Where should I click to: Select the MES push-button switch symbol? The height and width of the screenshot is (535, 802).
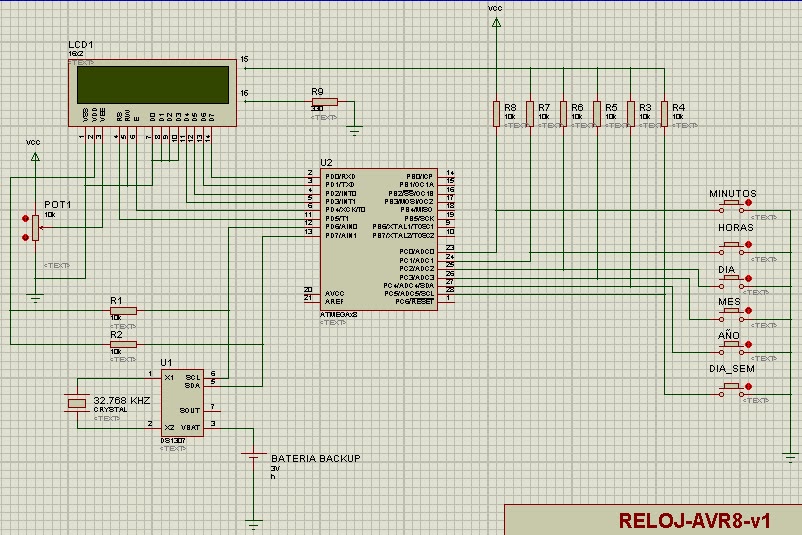(x=731, y=315)
